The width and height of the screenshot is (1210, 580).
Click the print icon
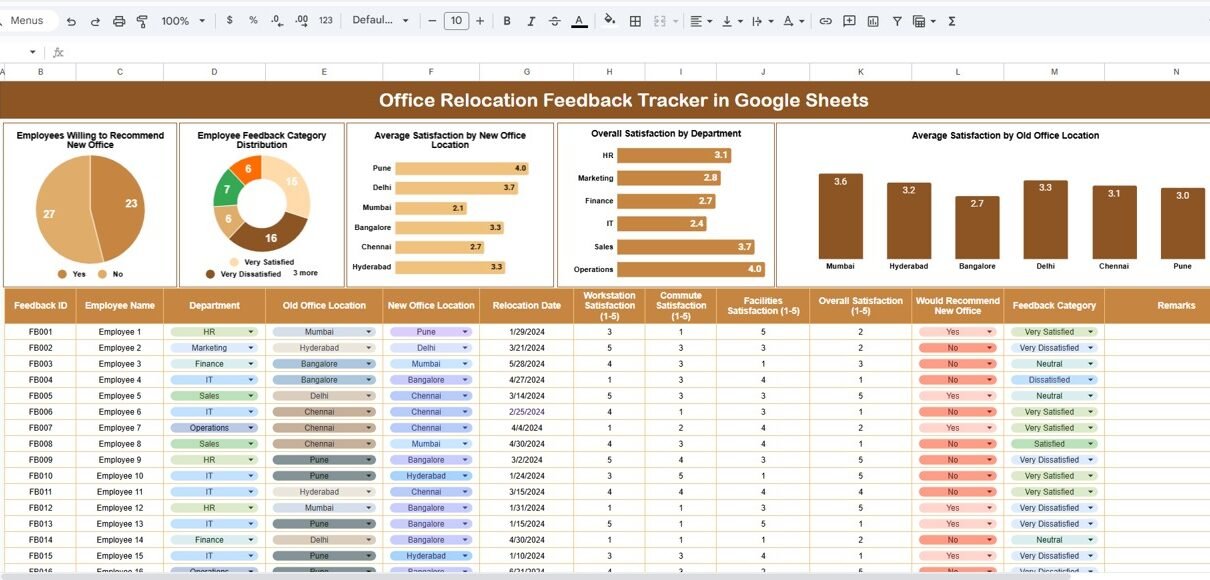[119, 21]
